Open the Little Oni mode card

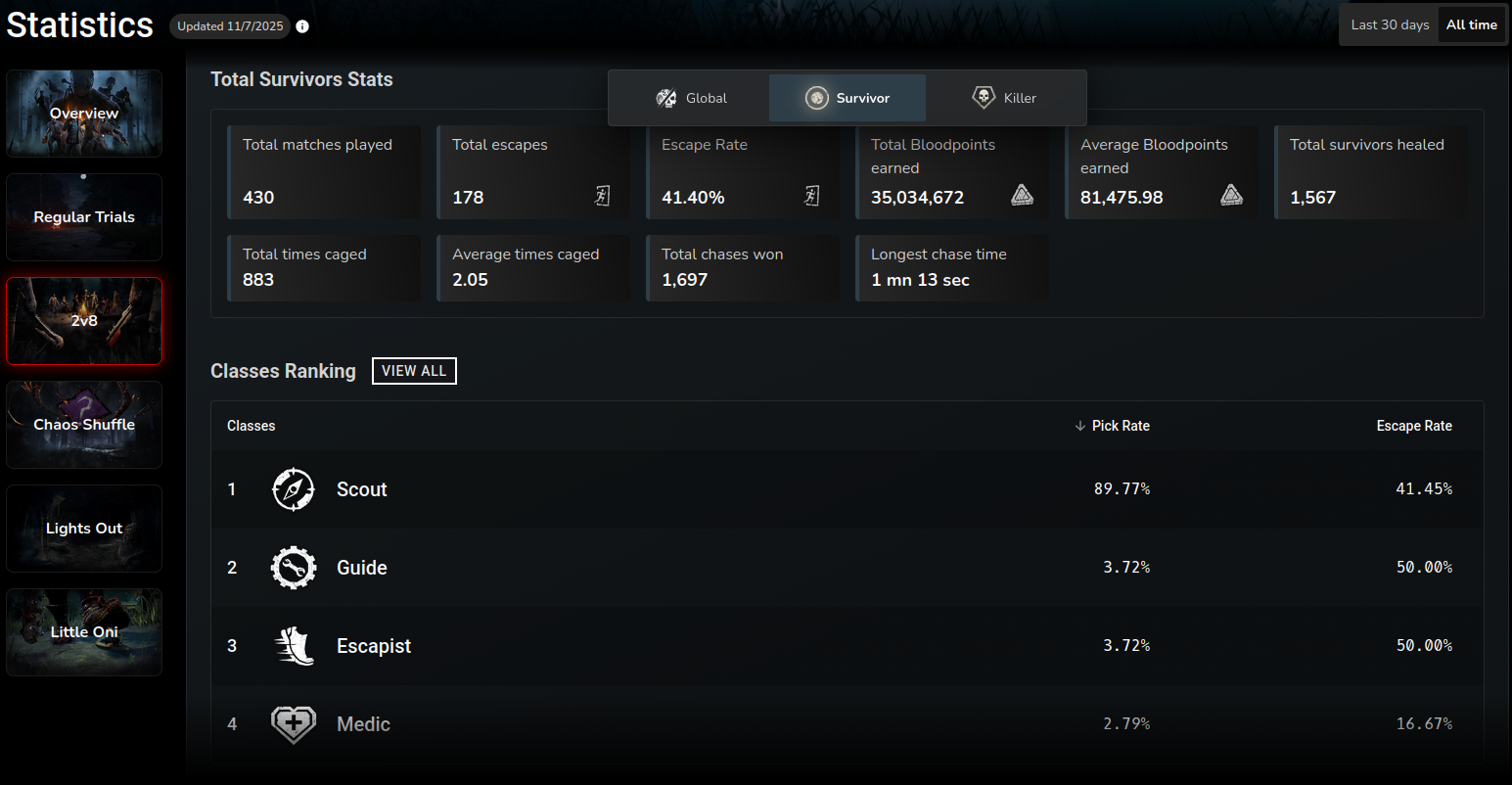click(x=84, y=632)
